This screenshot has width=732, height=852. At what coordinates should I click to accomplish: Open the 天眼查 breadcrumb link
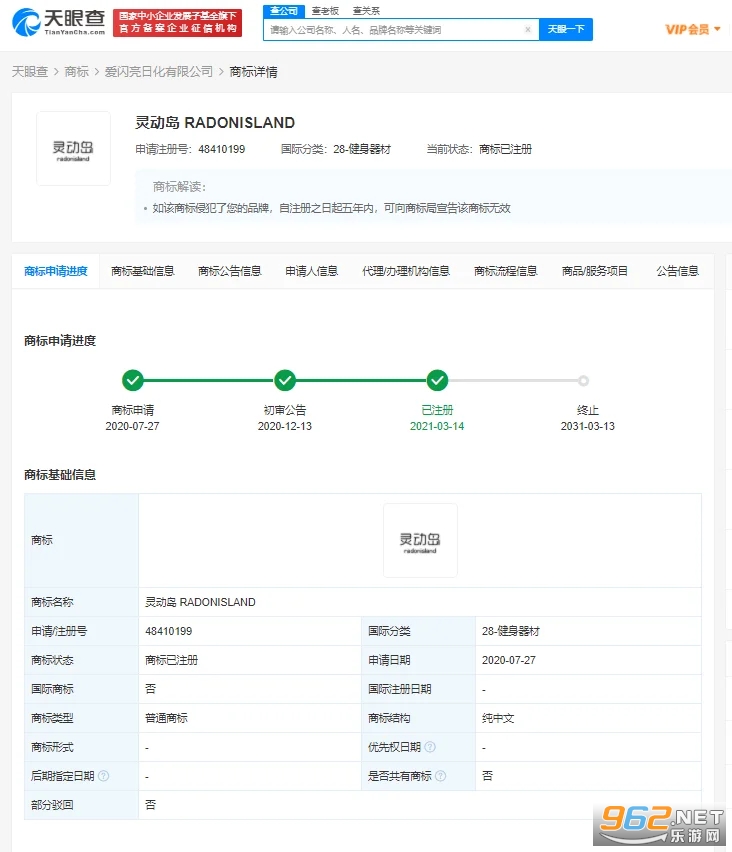(x=30, y=72)
